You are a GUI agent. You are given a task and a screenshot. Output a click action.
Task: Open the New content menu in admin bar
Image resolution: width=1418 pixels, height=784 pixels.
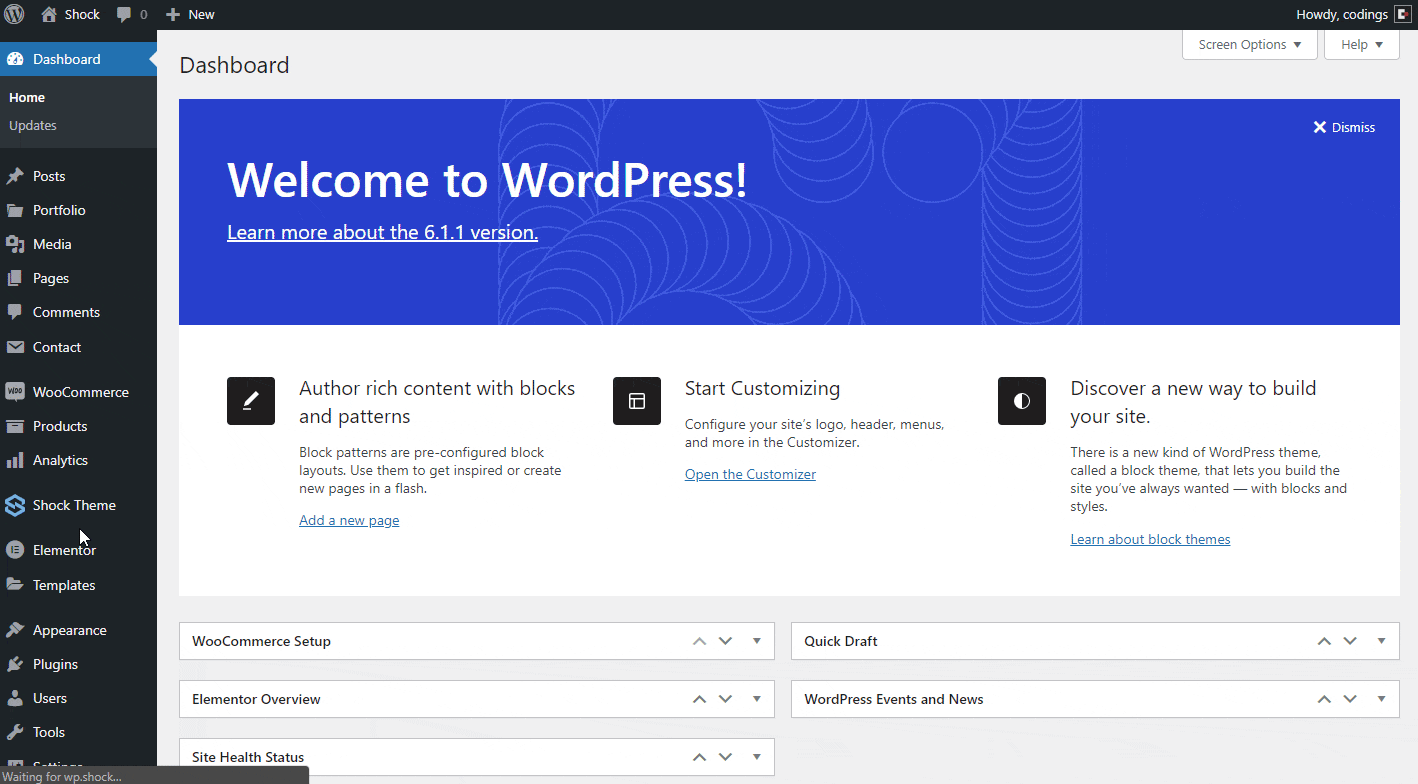[x=190, y=14]
